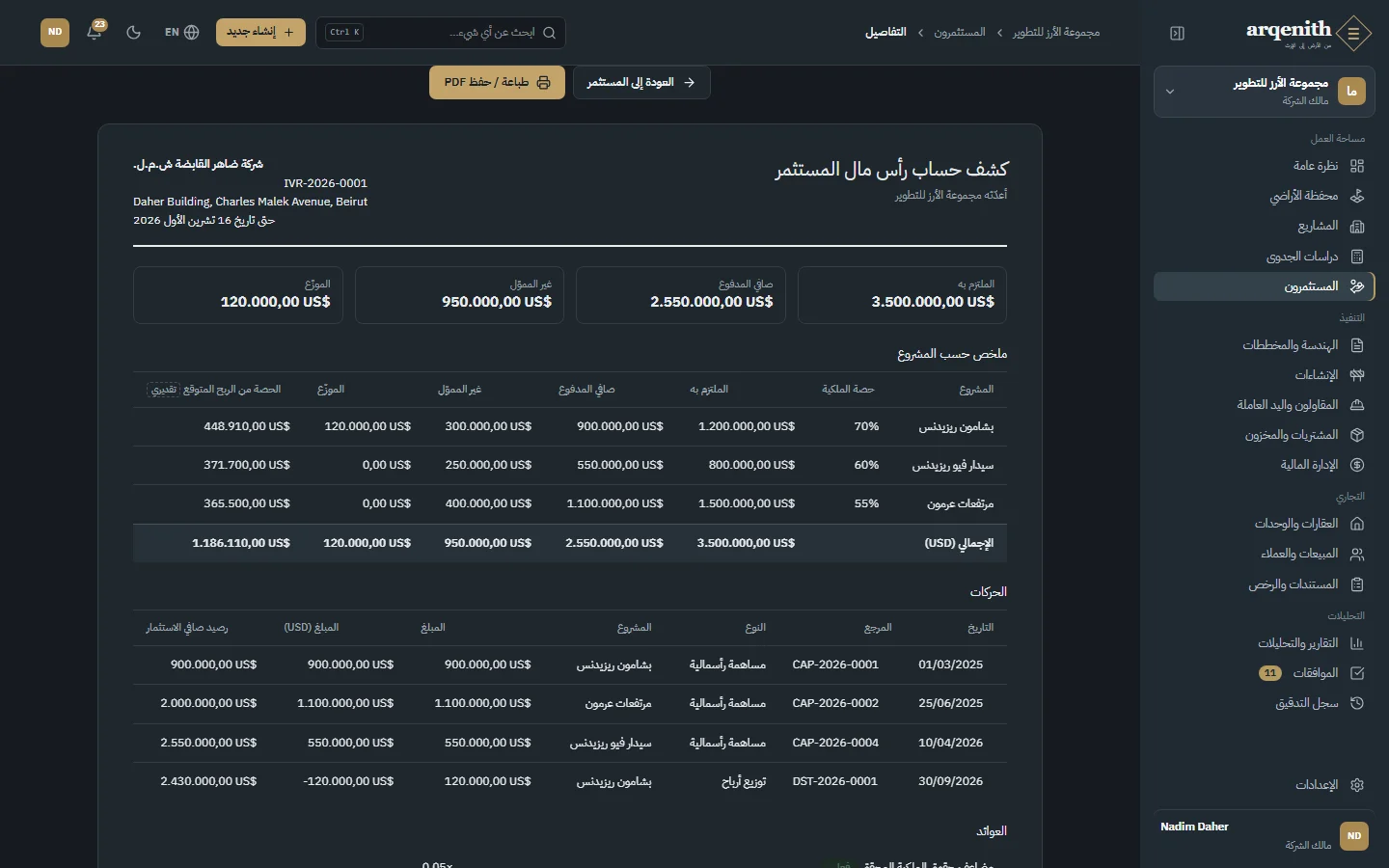This screenshot has height=868, width=1389.
Task: Click العودة إلى المستثمر back button
Action: (x=641, y=82)
